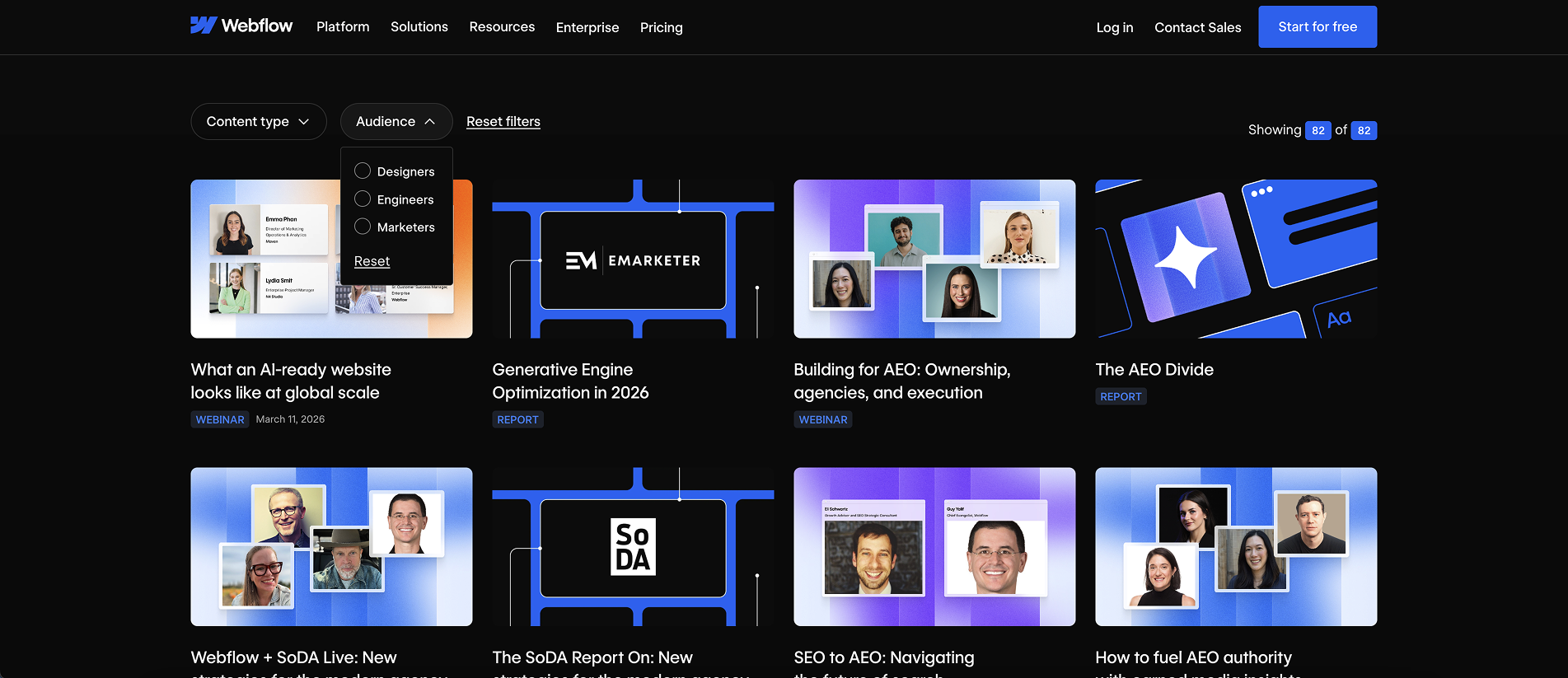The height and width of the screenshot is (678, 1568).
Task: Open the Webflow + SoDA Live thumbnail
Action: point(331,547)
